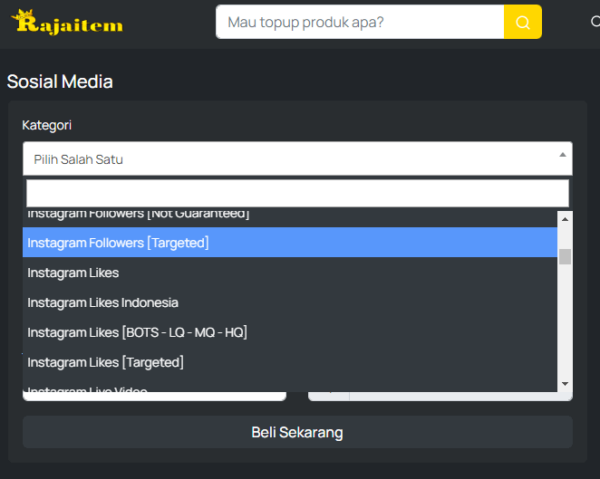Pick Instagram Likes [BOTS - LQ - MQ - HQ]
Viewport: 600px width, 479px height.
(x=290, y=332)
